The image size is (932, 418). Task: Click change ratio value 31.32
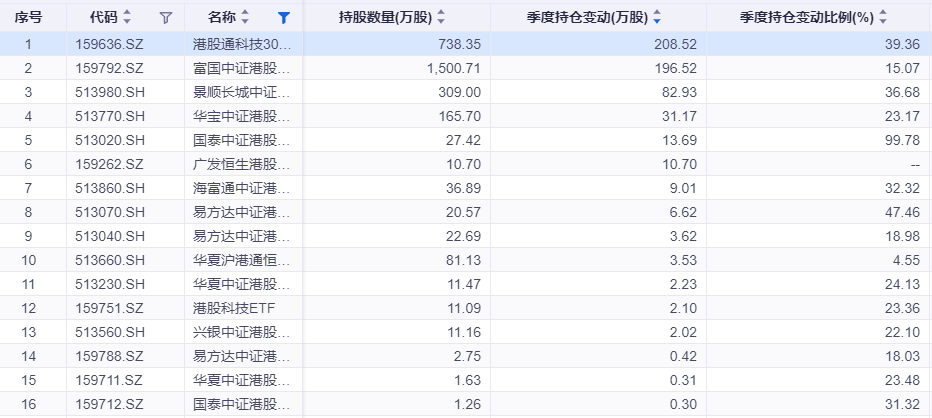tap(902, 404)
